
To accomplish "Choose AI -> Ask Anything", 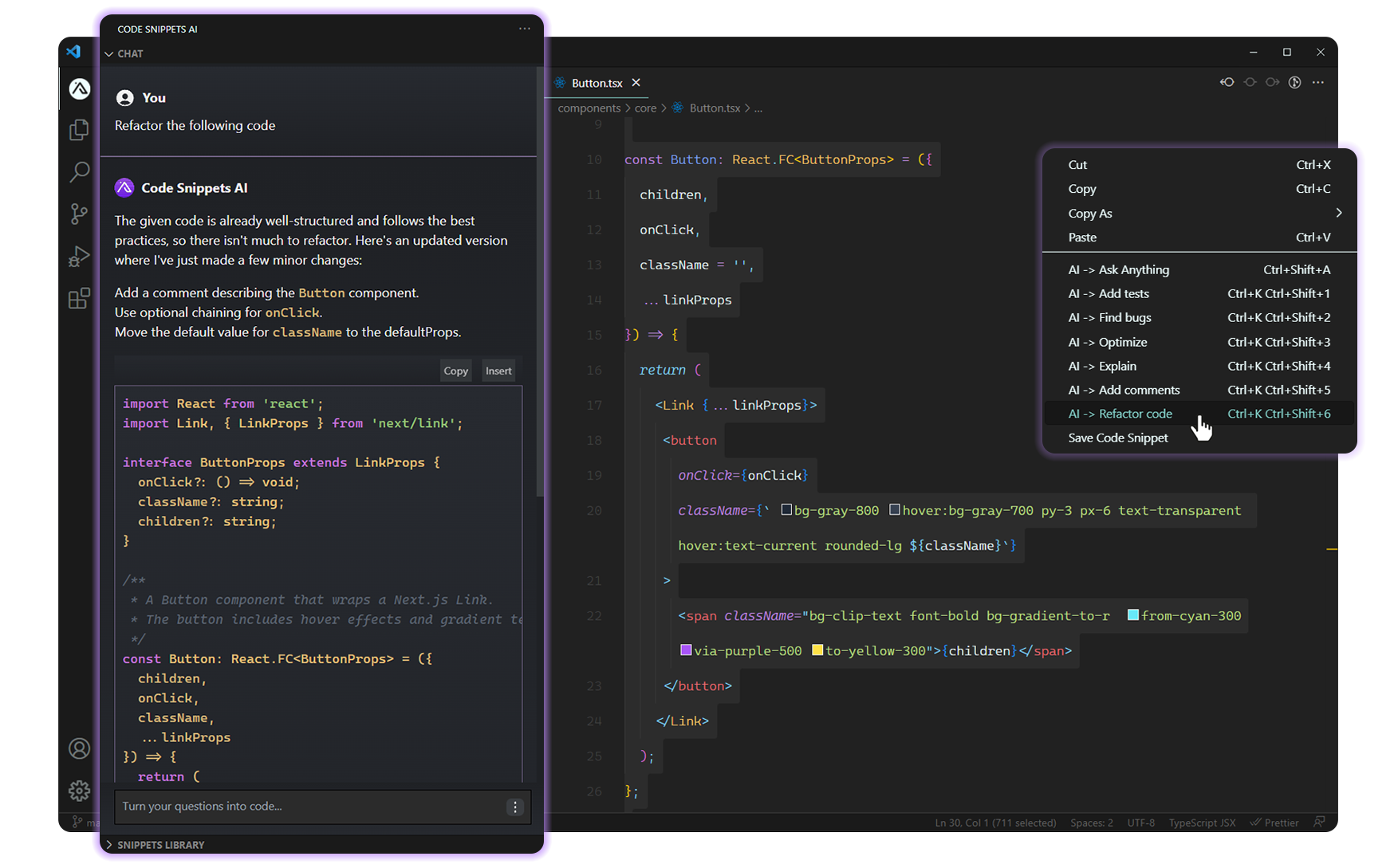I will pyautogui.click(x=1199, y=269).
